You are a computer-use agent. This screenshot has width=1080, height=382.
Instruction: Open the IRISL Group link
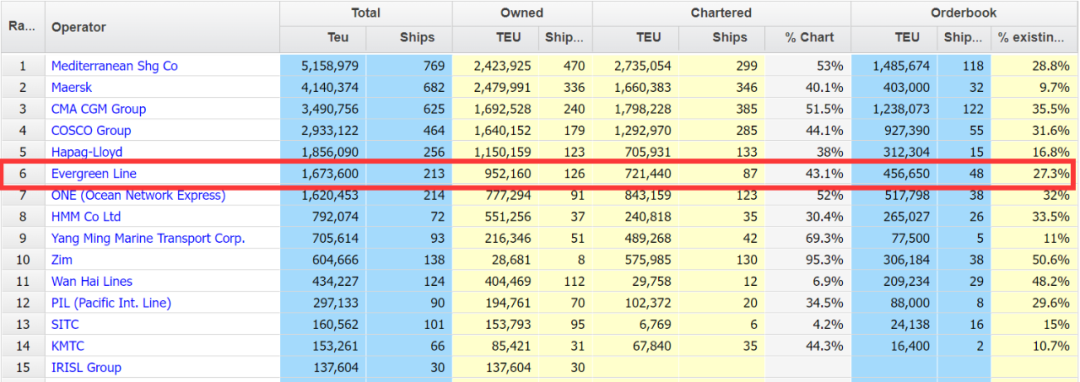[x=86, y=368]
